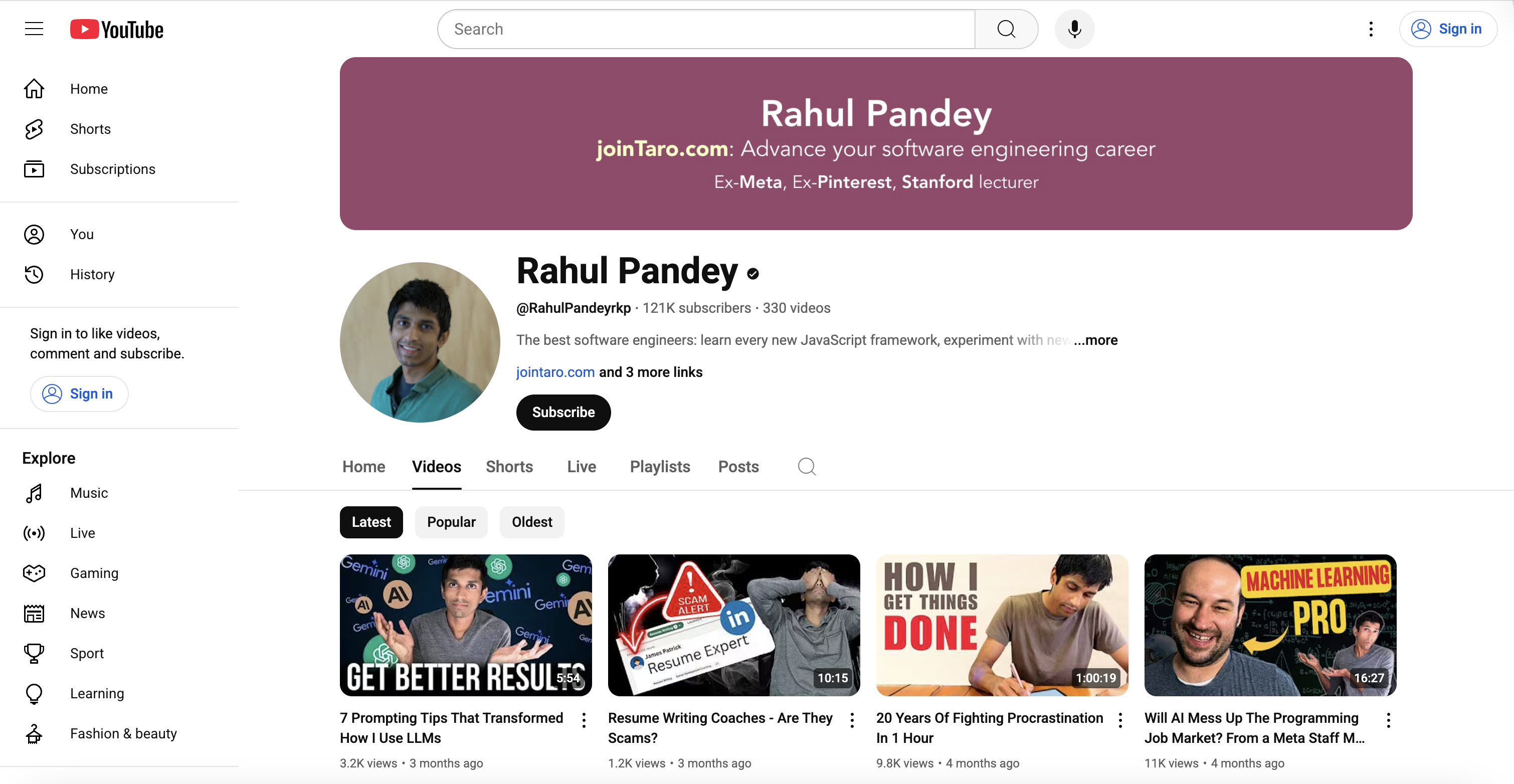
Task: Select the Popular sort chip
Action: pos(451,522)
